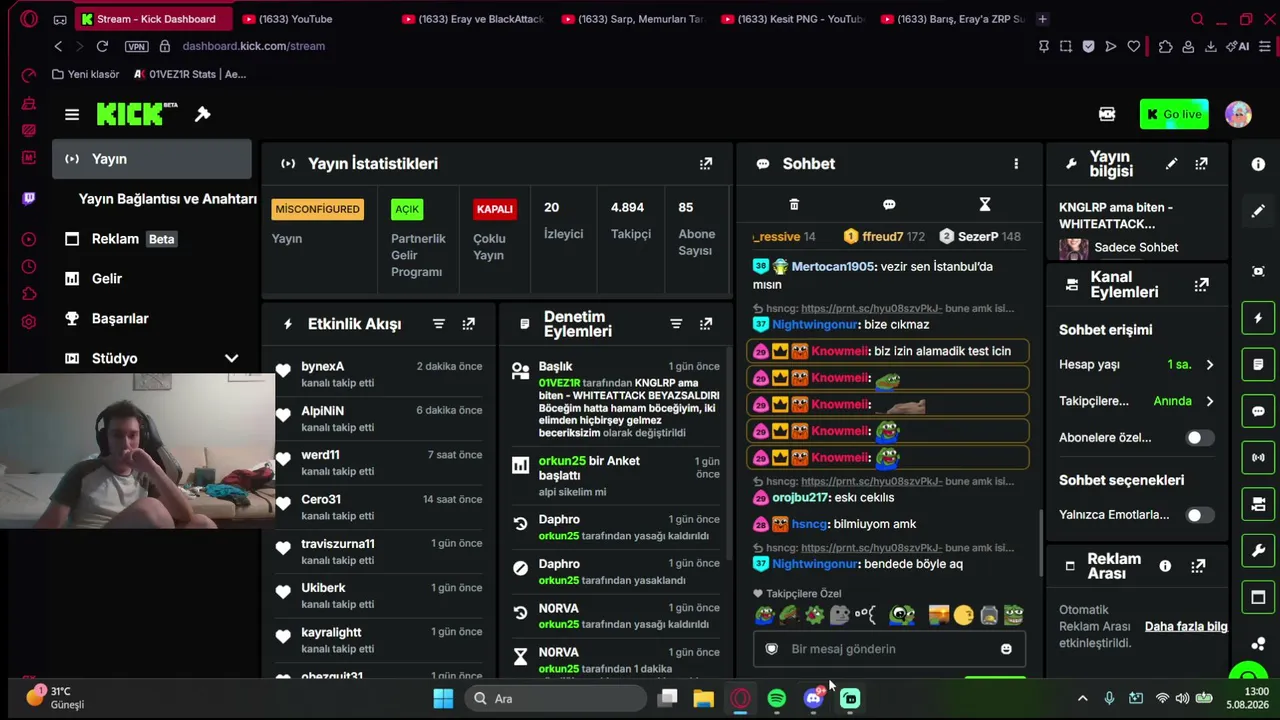1280x720 pixels.
Task: Toggle the chat widget in the right rail
Action: click(1258, 411)
